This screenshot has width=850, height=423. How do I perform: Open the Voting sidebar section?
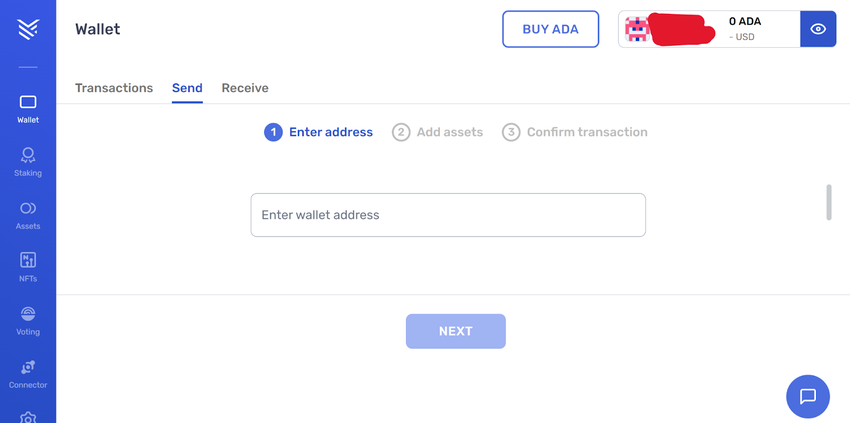[x=28, y=320]
